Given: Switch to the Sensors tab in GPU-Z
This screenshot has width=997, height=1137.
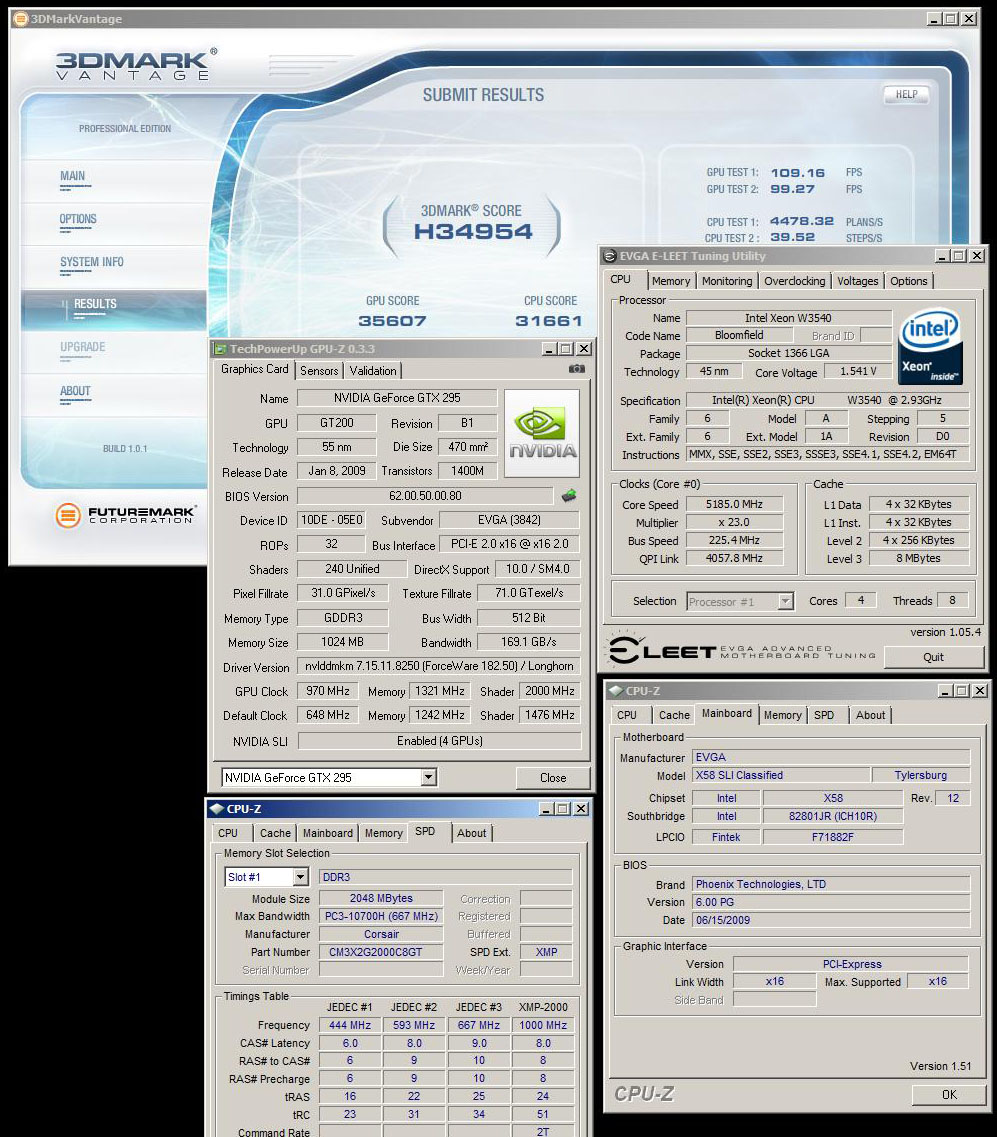Looking at the screenshot, I should pyautogui.click(x=319, y=371).
